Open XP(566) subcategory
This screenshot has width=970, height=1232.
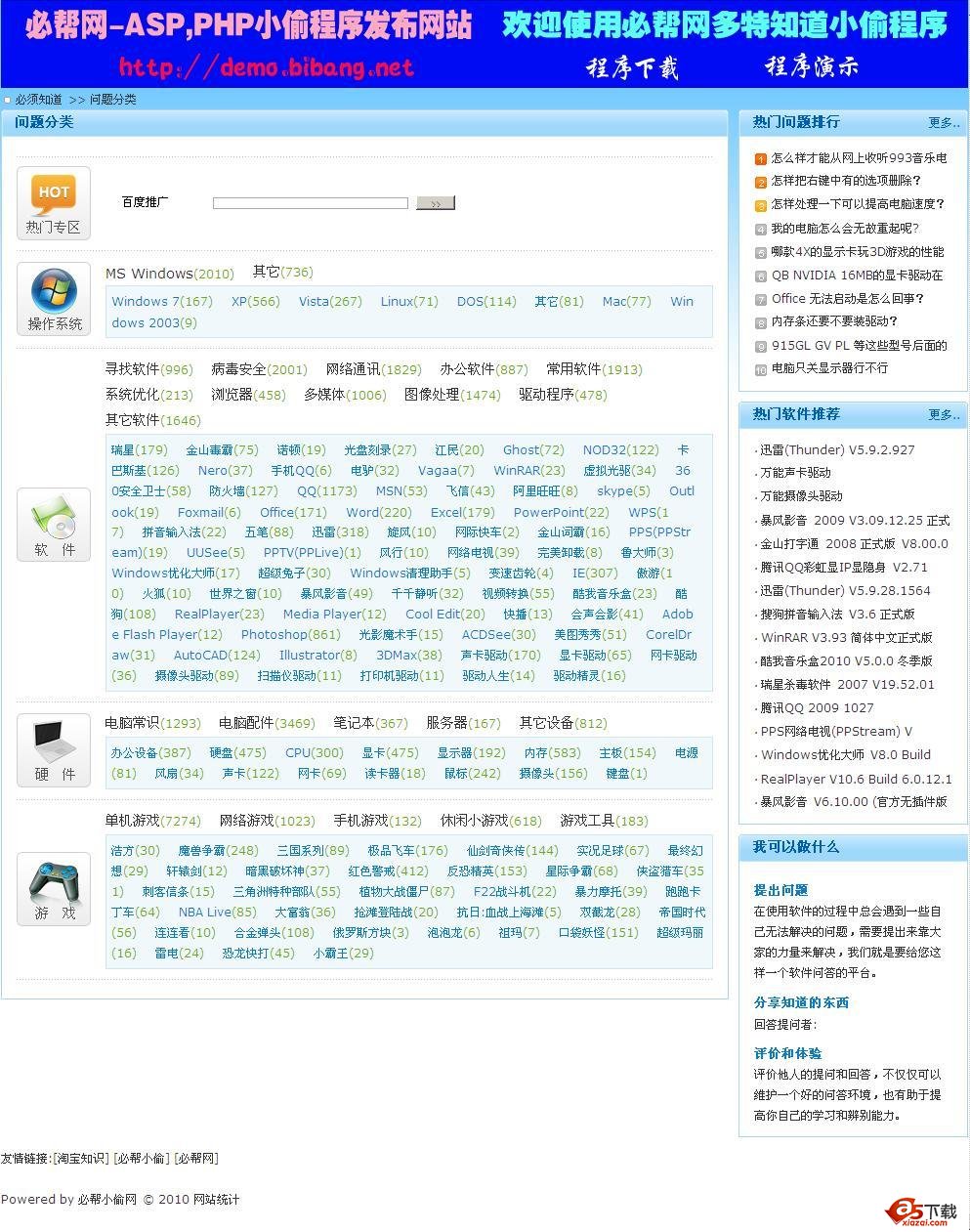point(256,302)
